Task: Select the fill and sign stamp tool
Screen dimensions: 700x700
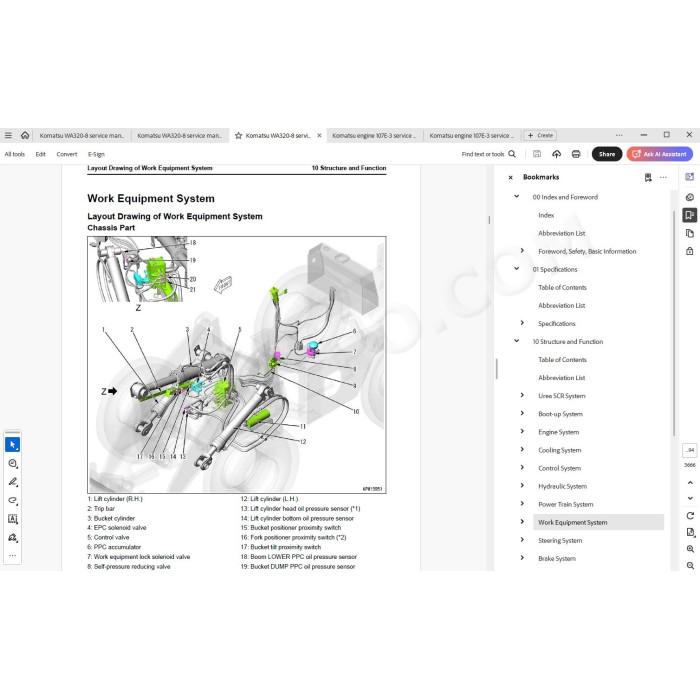Action: pos(12,537)
